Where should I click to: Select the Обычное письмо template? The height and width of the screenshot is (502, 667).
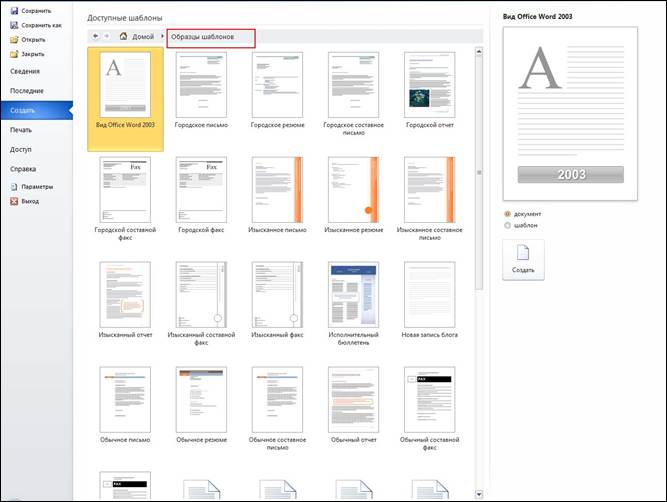[x=125, y=405]
